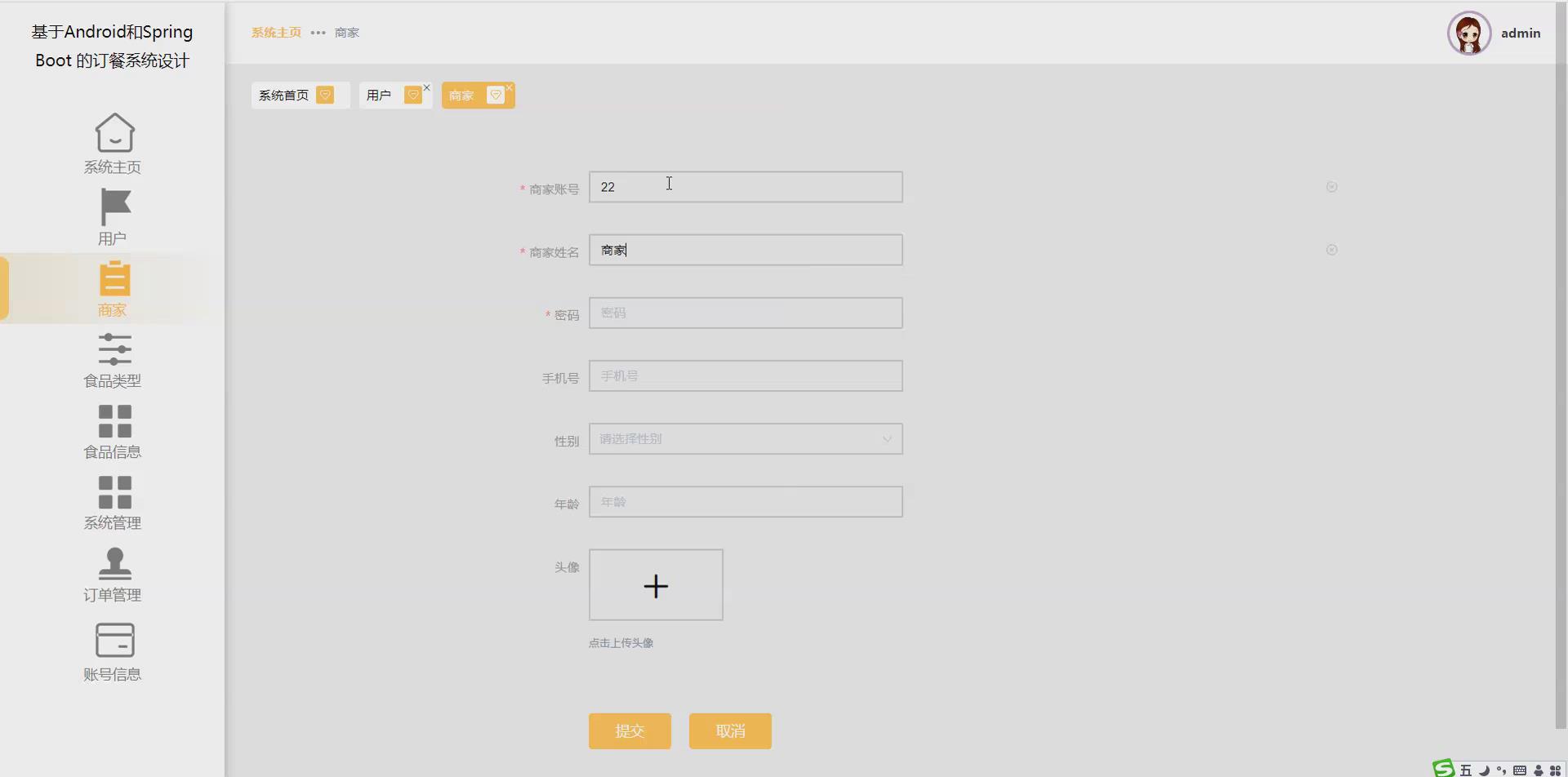
Task: Click the 提交 submit button
Action: [630, 731]
